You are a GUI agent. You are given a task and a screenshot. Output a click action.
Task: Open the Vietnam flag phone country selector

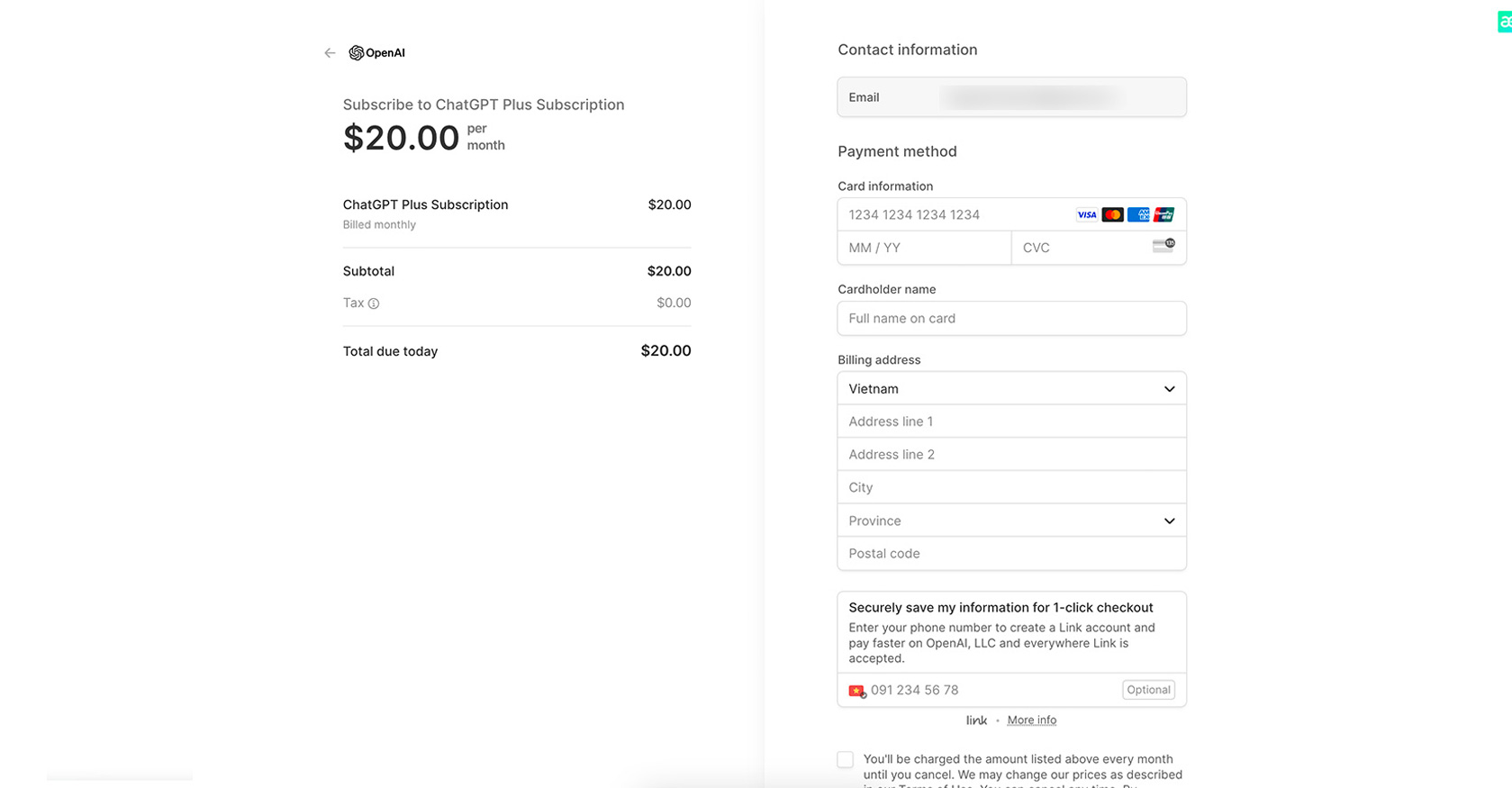(857, 691)
